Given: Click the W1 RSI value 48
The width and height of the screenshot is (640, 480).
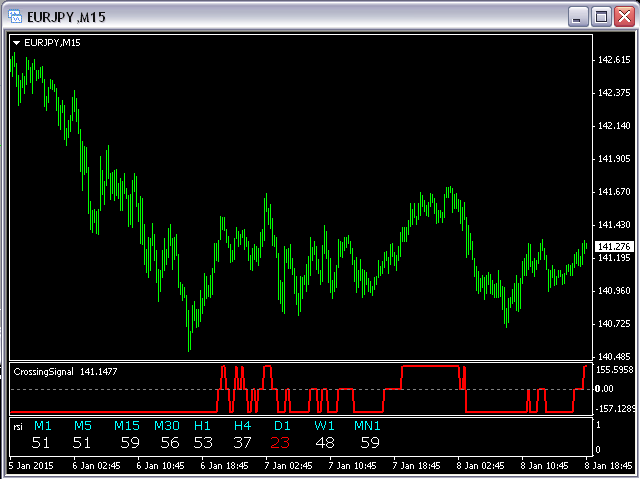Looking at the screenshot, I should pos(325,443).
